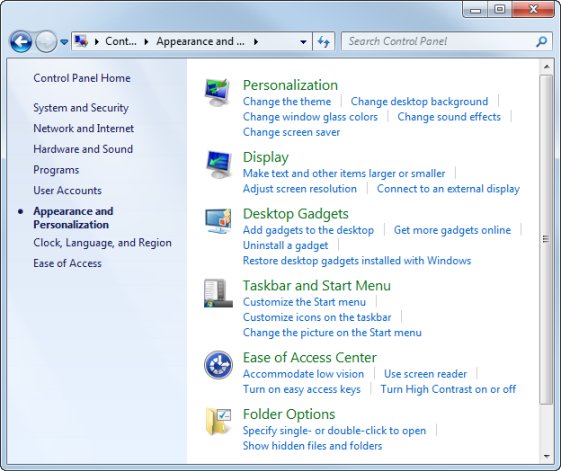This screenshot has height=471, width=561.
Task: Click Accommodate low vision
Action: tap(303, 374)
